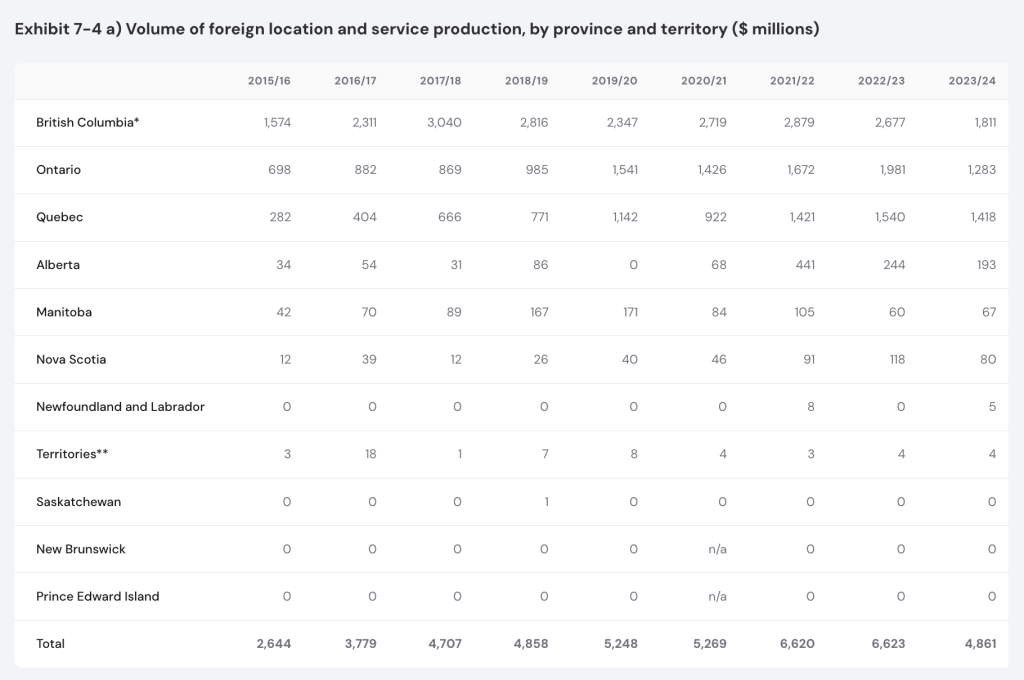Click the Manitoba row label
Image resolution: width=1024 pixels, height=680 pixels.
click(x=64, y=312)
